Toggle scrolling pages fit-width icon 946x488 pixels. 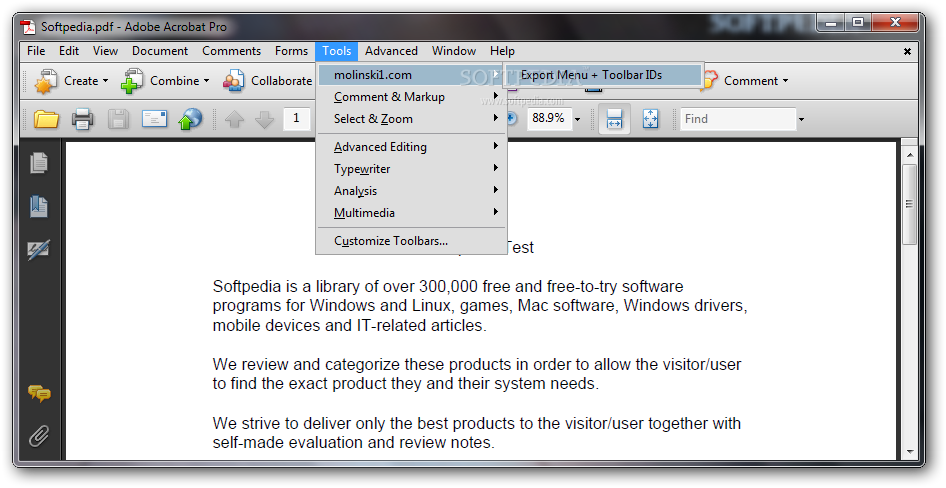pyautogui.click(x=614, y=119)
